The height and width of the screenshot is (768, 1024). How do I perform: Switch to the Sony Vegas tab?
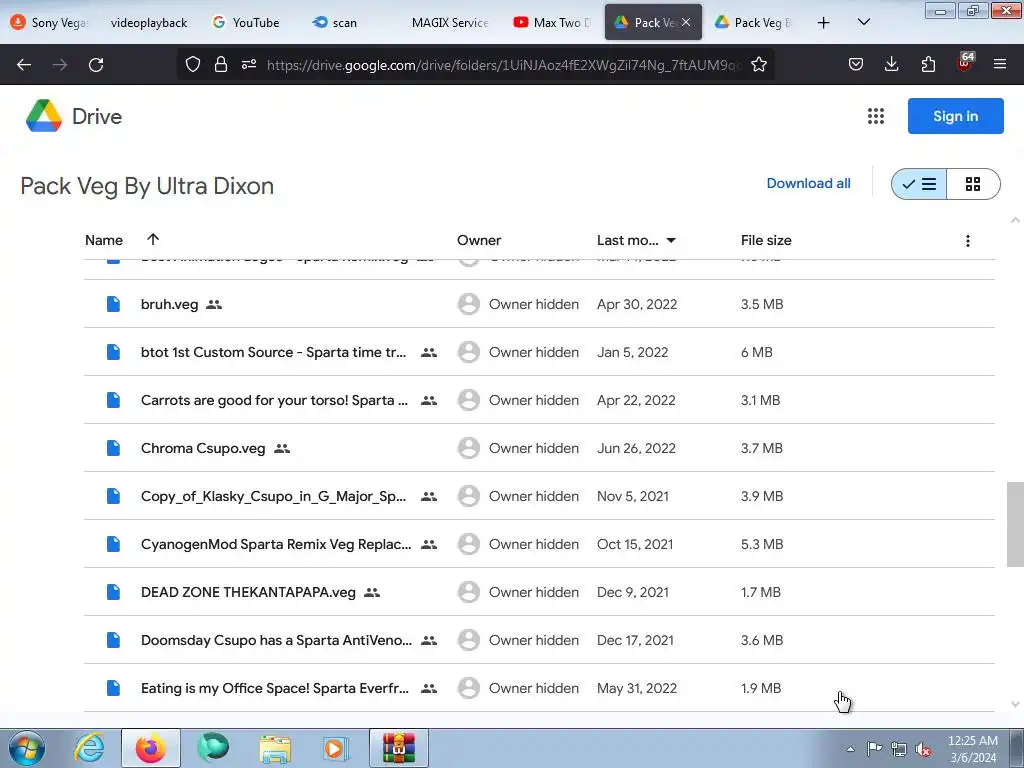(x=50, y=23)
